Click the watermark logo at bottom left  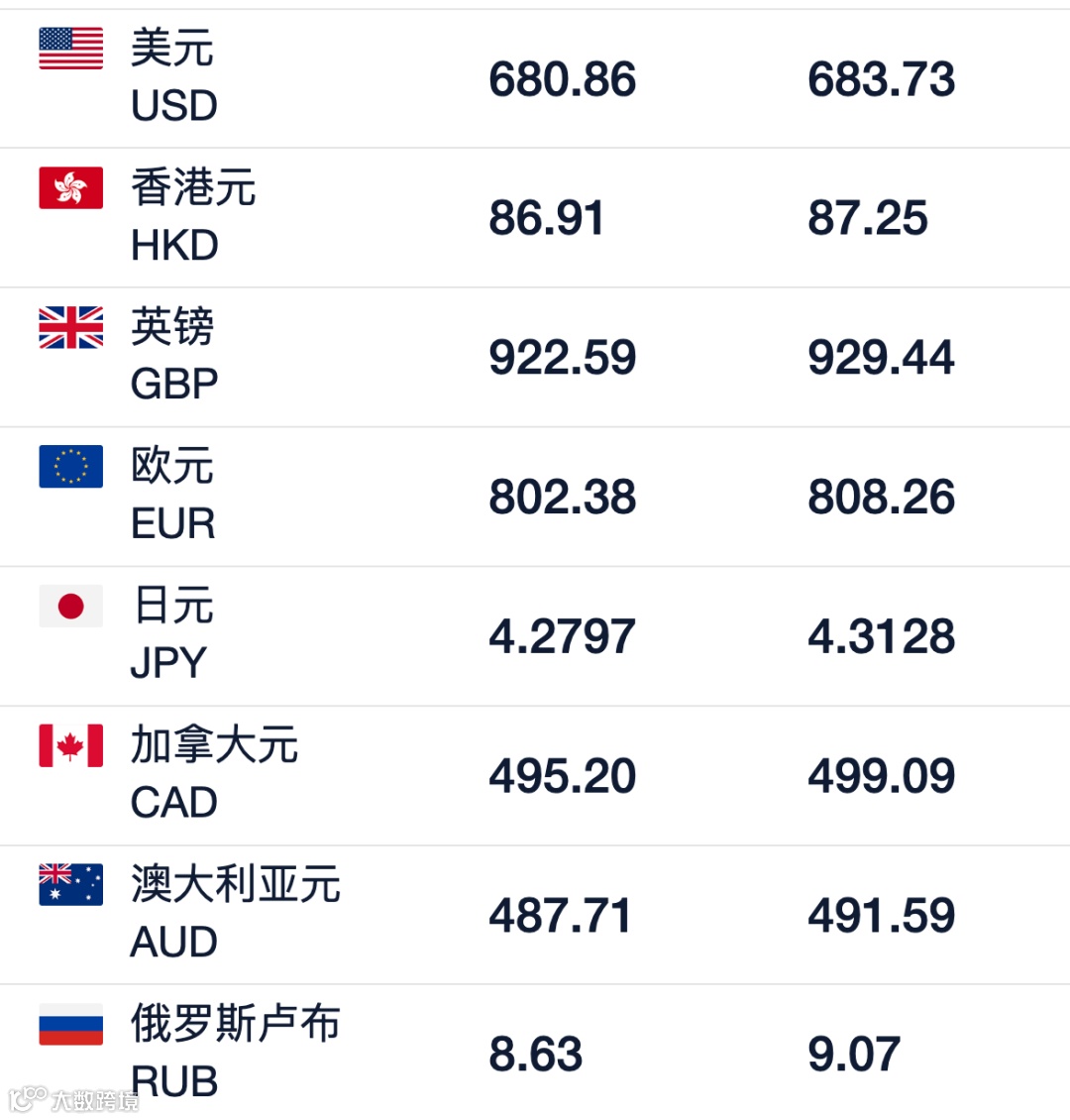pos(73,1099)
